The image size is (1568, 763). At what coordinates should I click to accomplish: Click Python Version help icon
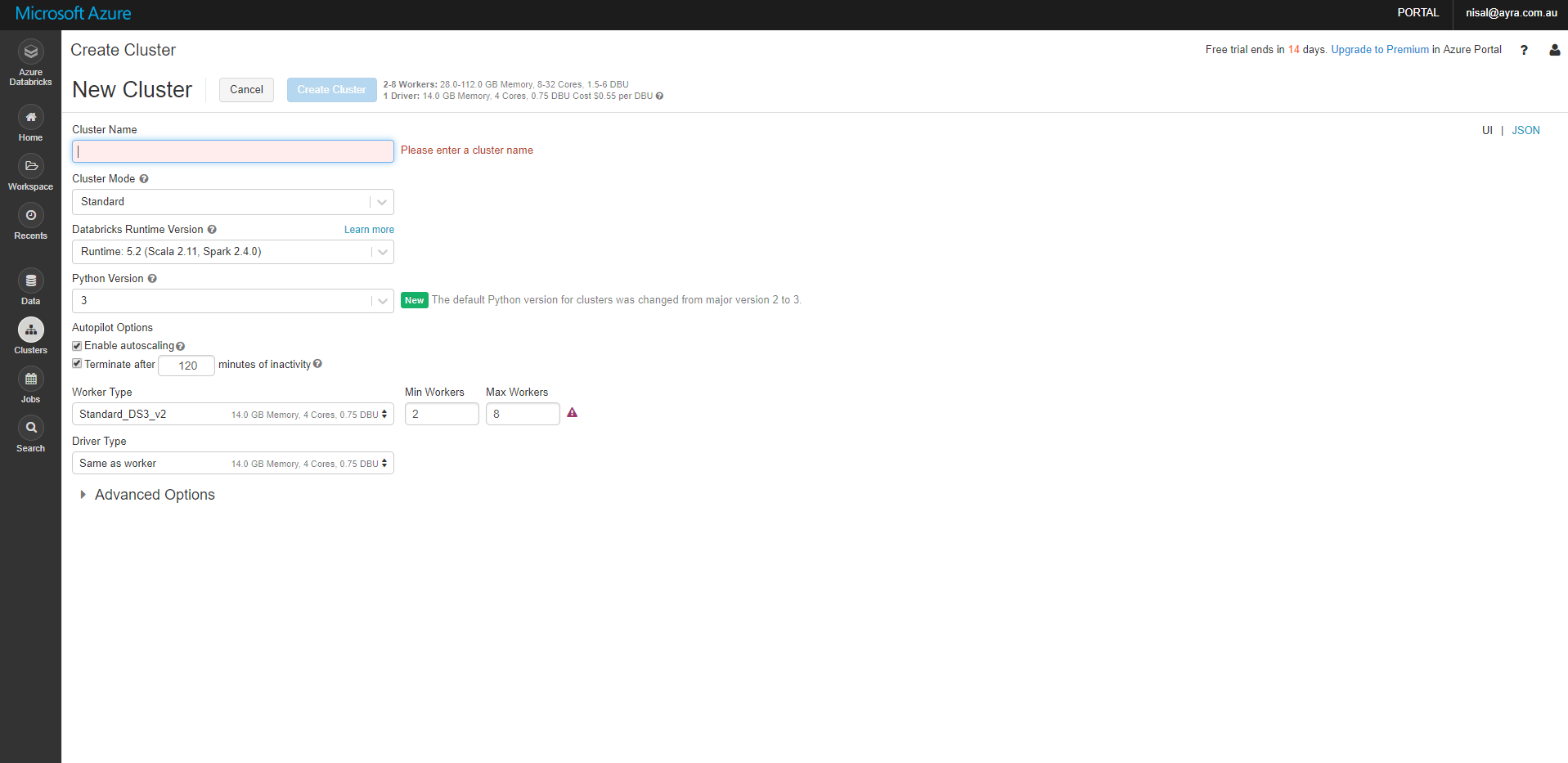click(152, 279)
